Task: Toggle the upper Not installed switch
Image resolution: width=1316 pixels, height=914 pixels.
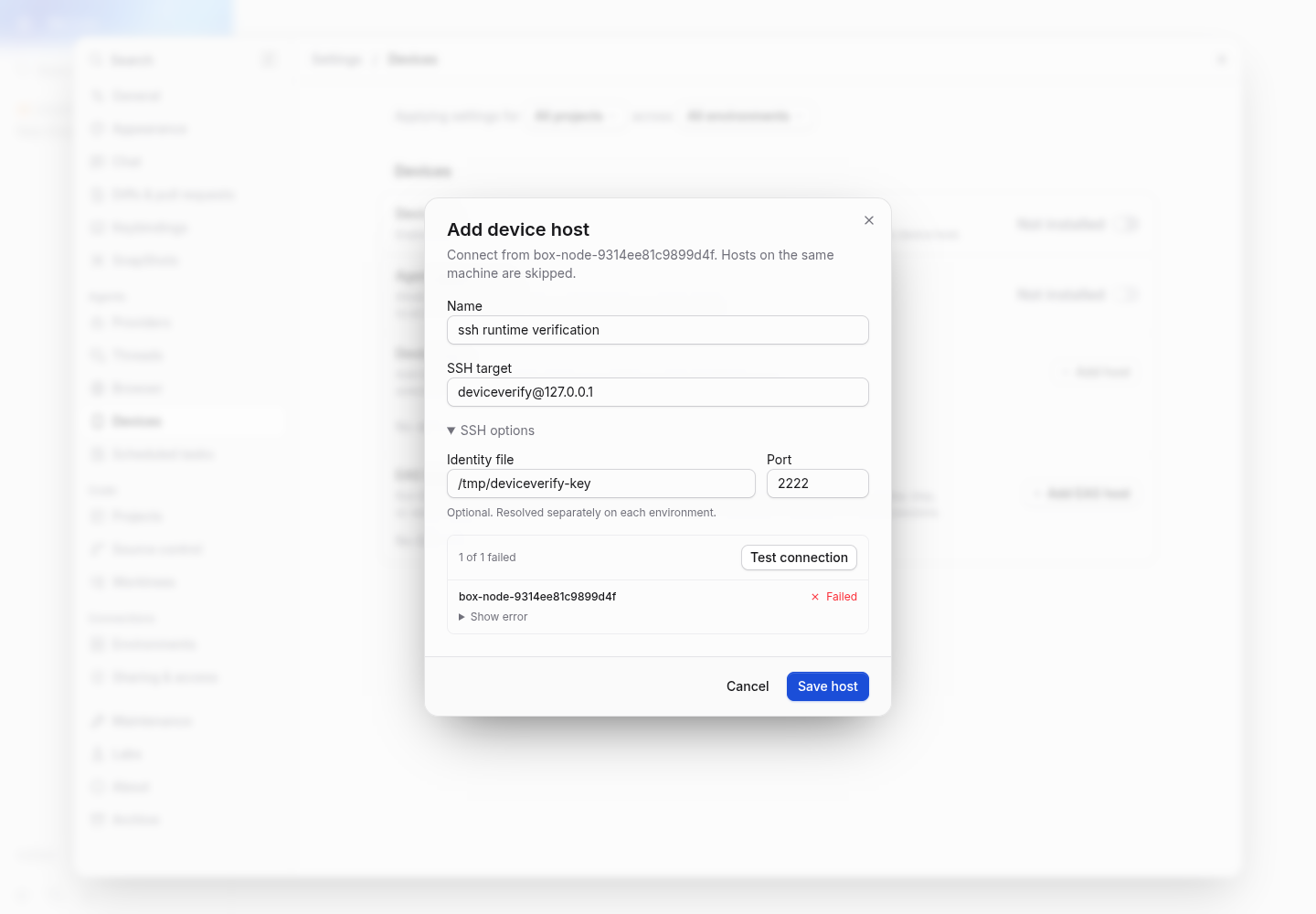Action: point(1130,224)
